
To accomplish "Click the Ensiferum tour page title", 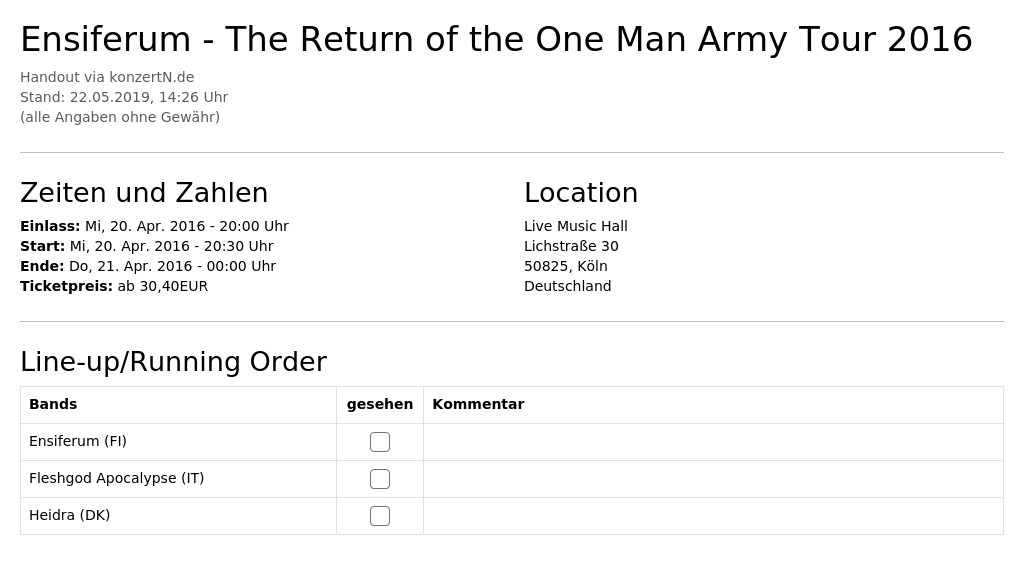I will pos(496,39).
